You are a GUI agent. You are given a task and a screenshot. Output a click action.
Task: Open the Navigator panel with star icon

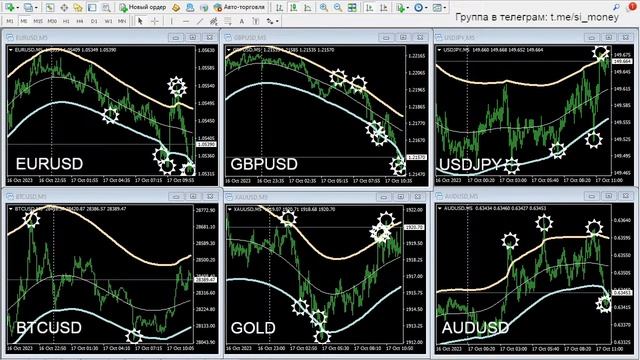[x=78, y=7]
